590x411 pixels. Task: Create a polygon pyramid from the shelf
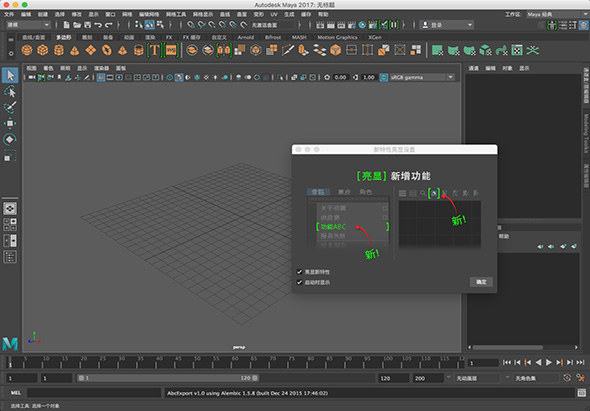pos(123,50)
